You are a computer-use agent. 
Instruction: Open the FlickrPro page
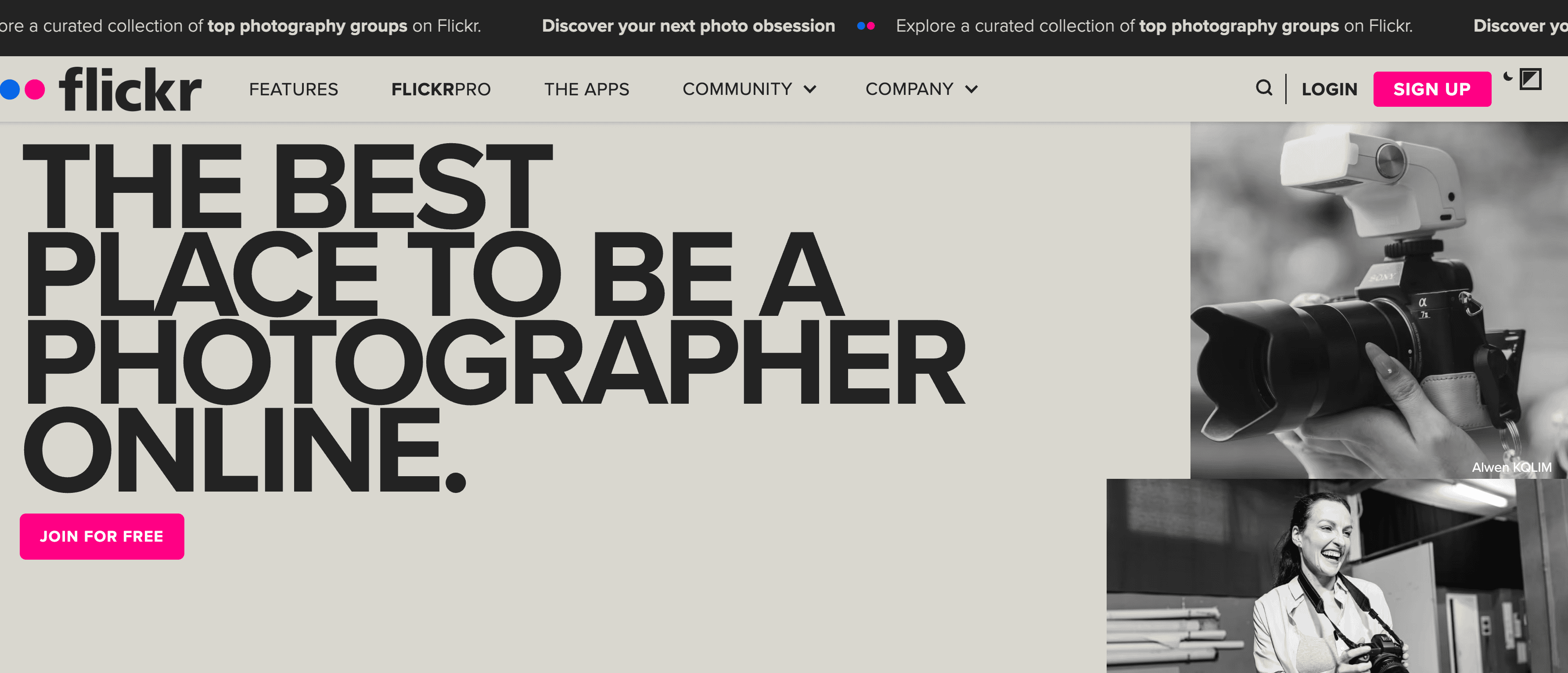point(441,90)
